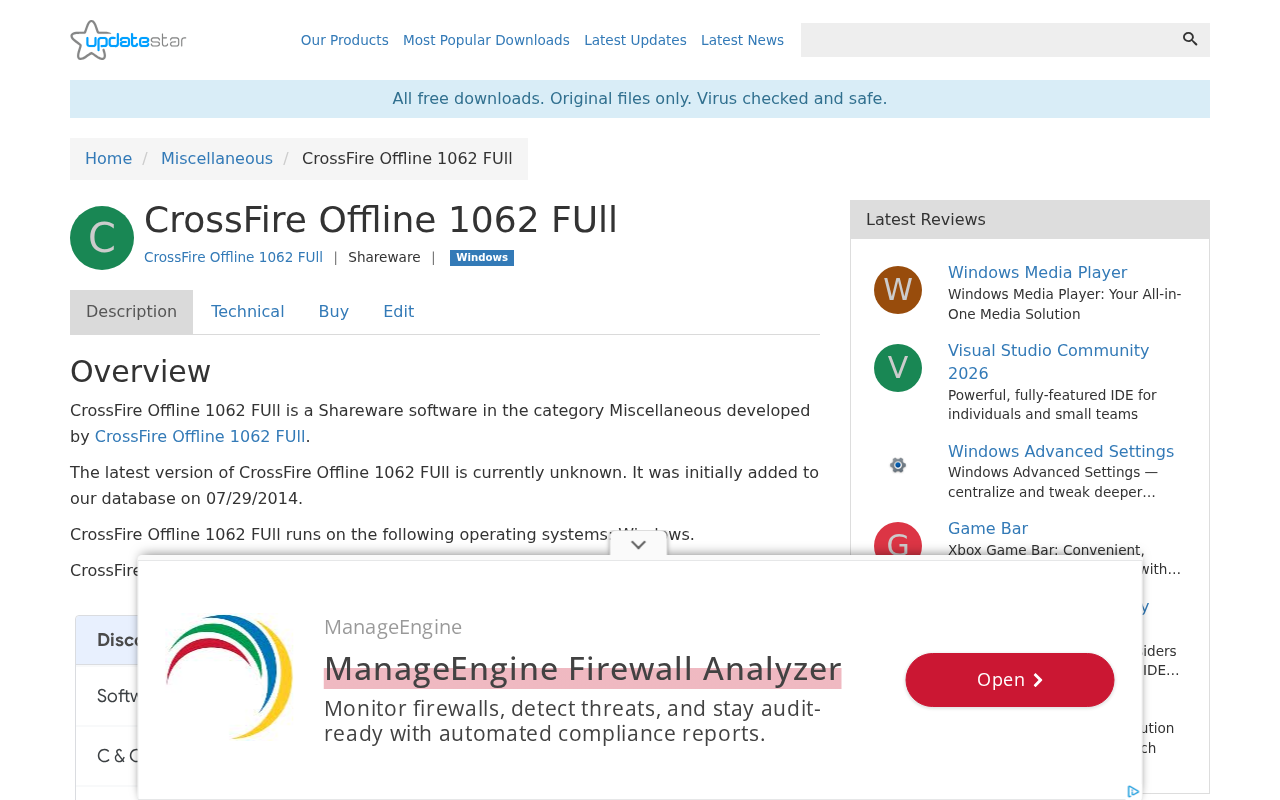
Task: Click the 'All free downloads' banner text
Action: (640, 99)
